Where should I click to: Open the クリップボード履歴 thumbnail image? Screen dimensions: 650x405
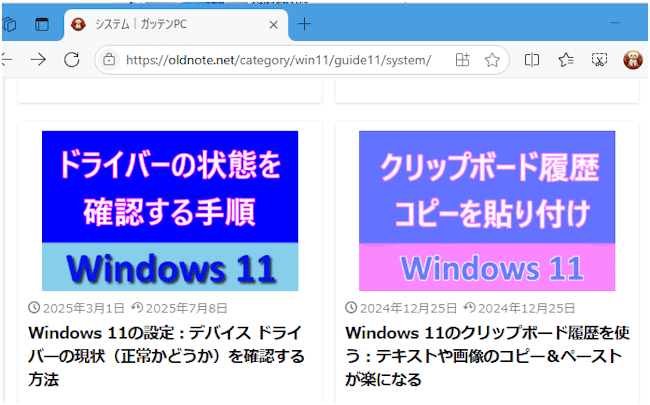click(487, 211)
